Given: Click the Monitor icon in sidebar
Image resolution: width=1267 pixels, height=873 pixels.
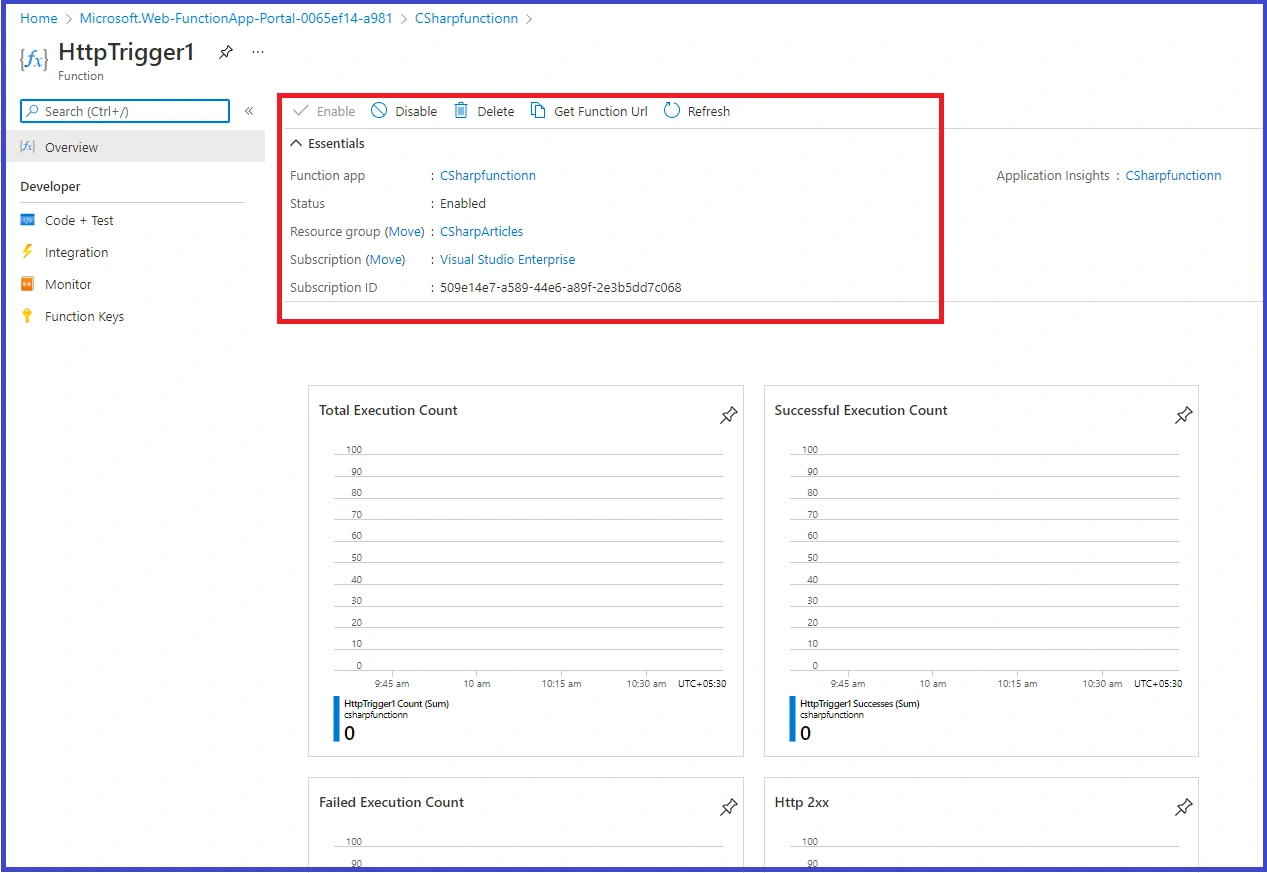Looking at the screenshot, I should pyautogui.click(x=28, y=284).
